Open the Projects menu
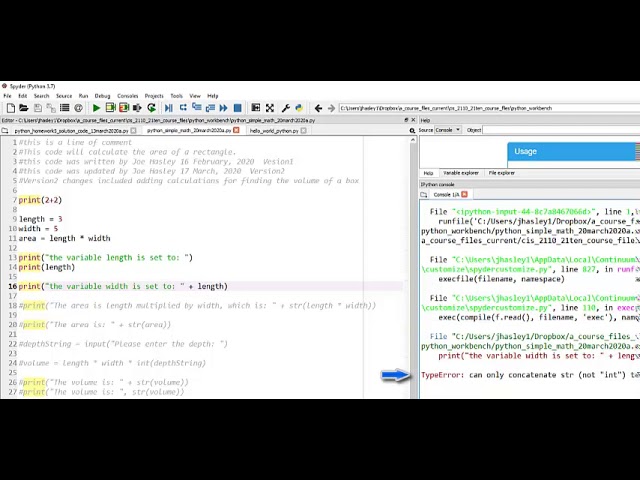 click(154, 96)
